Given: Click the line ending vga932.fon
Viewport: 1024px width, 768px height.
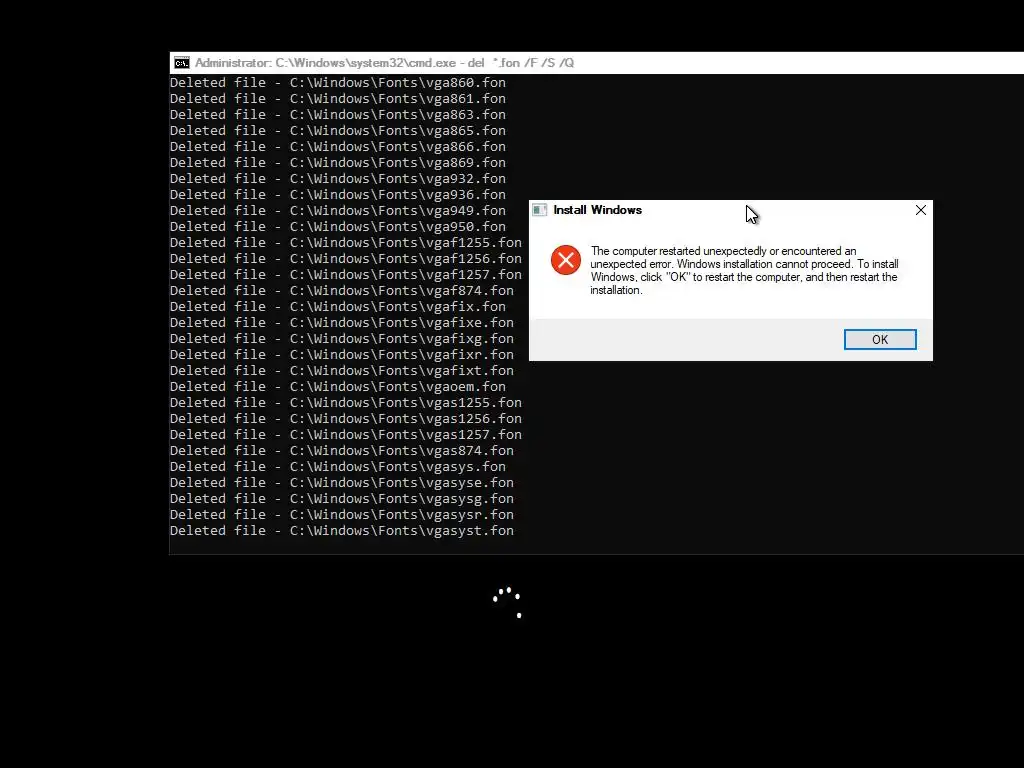Looking at the screenshot, I should 338,178.
